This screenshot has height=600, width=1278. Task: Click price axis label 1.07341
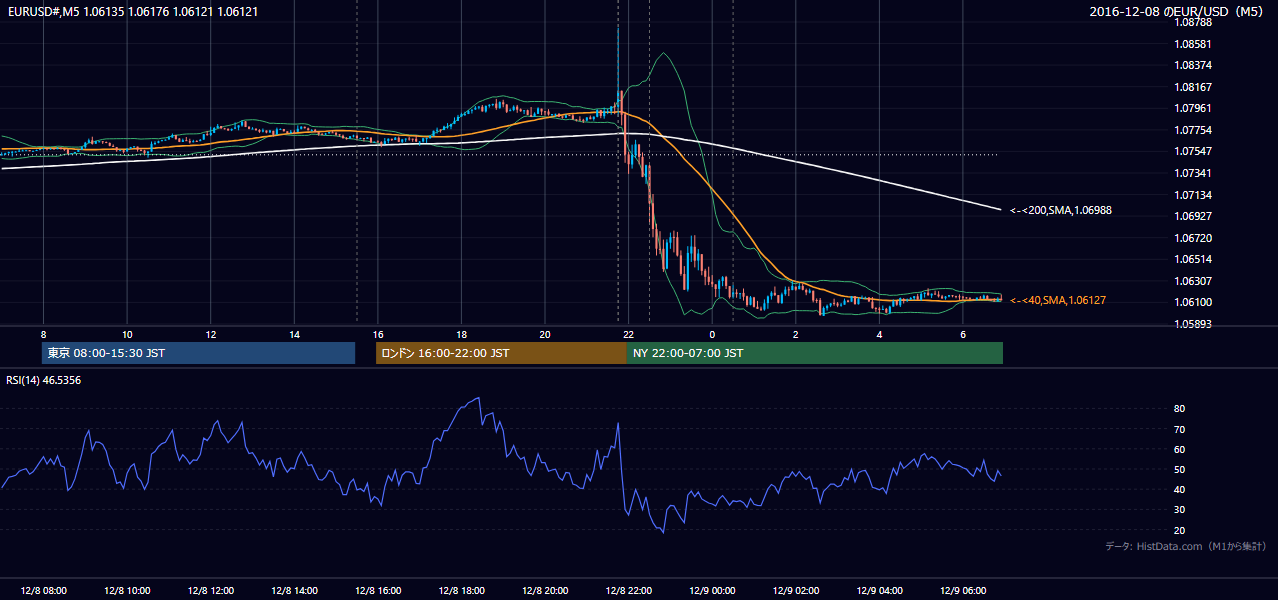coord(1194,173)
